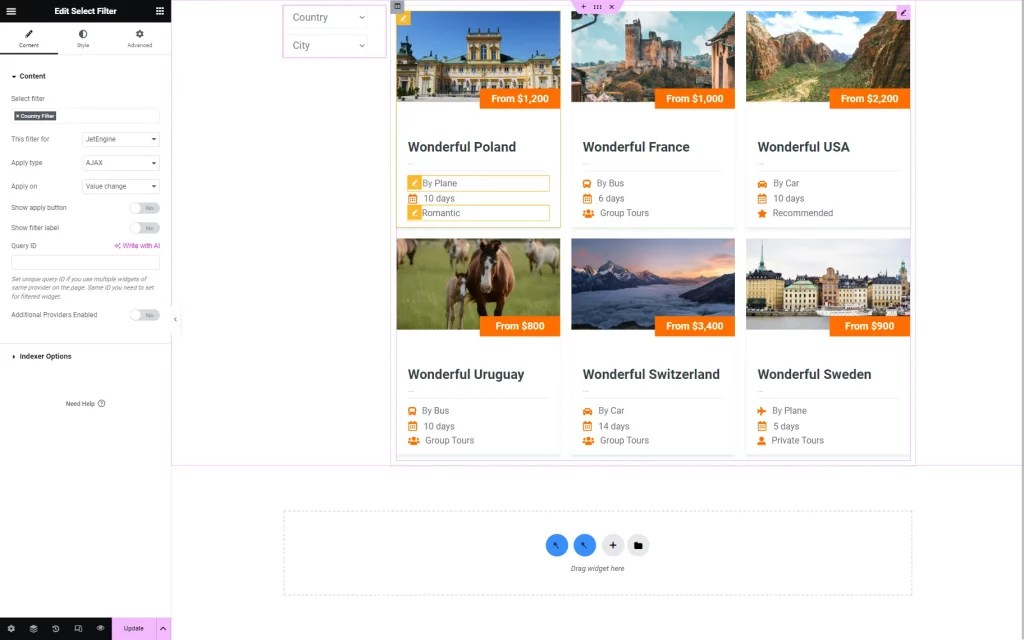
Task: Click the preview changes eye icon
Action: [x=101, y=628]
